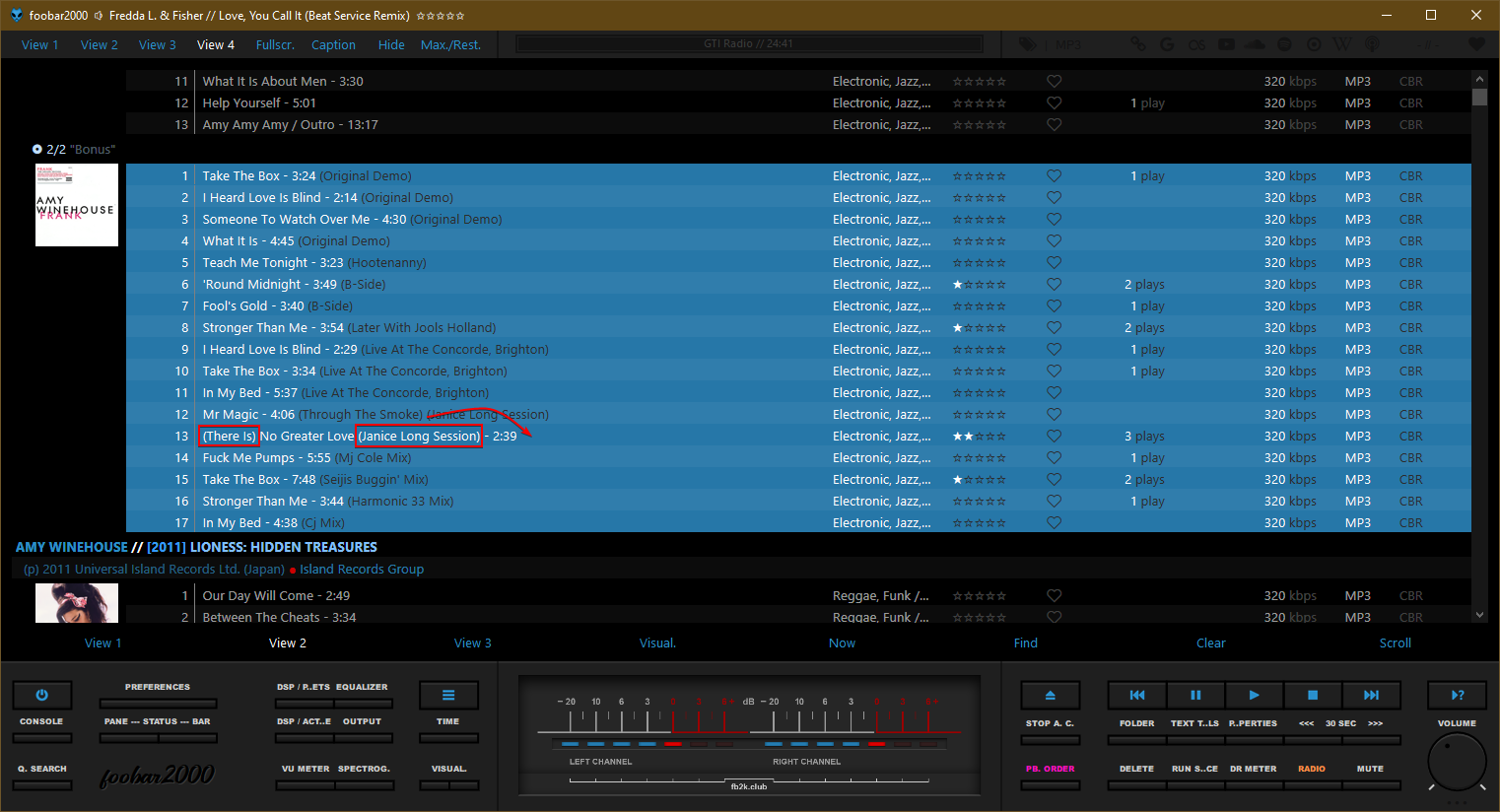Click the Amy Winehouse Frank album cover
Image resolution: width=1500 pixels, height=812 pixels.
coord(77,205)
